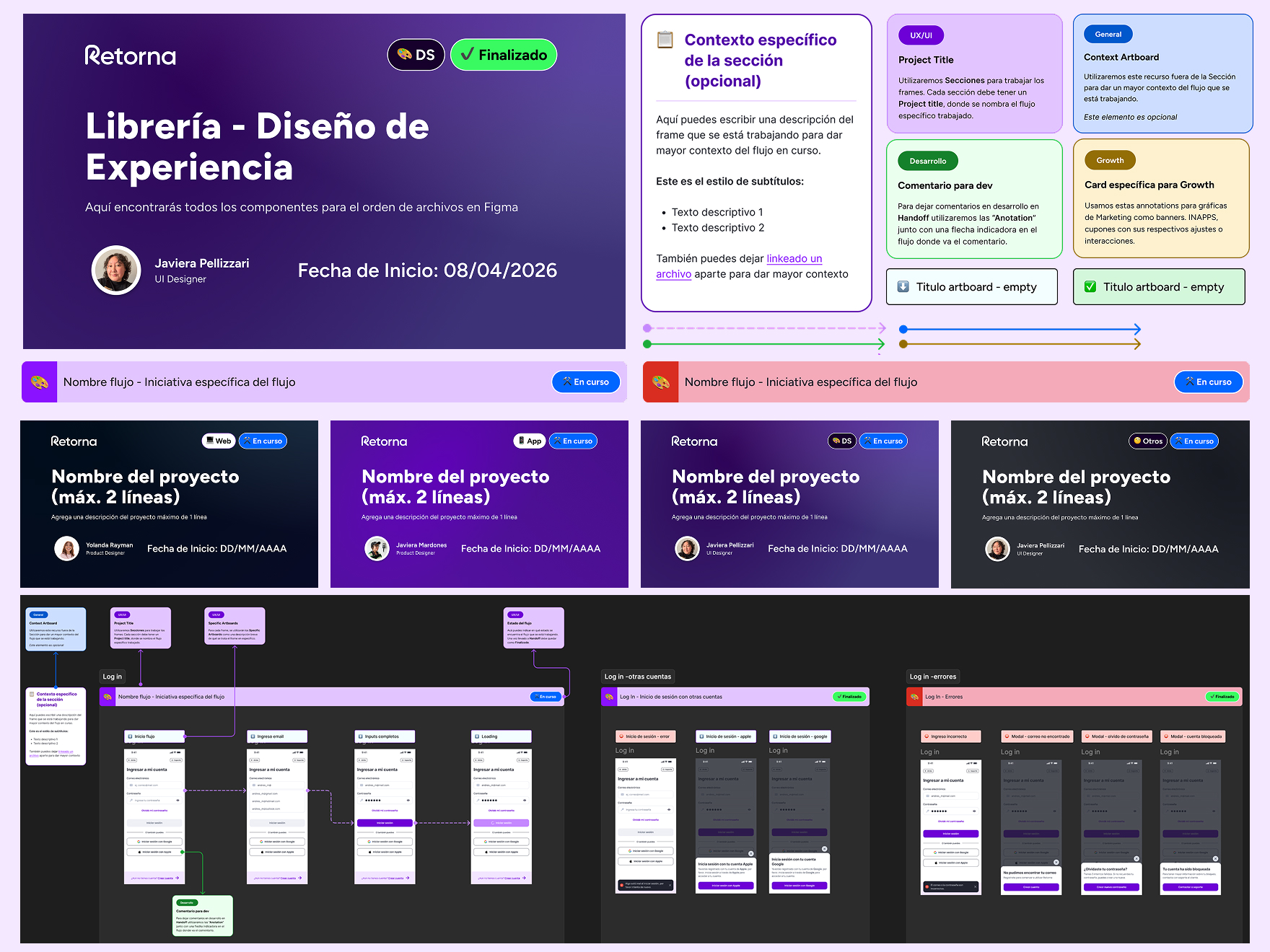Screen dimensions: 1270x952
Task: Click the 'Texto descriptivo 2' bullet in large card
Action: tap(718, 228)
